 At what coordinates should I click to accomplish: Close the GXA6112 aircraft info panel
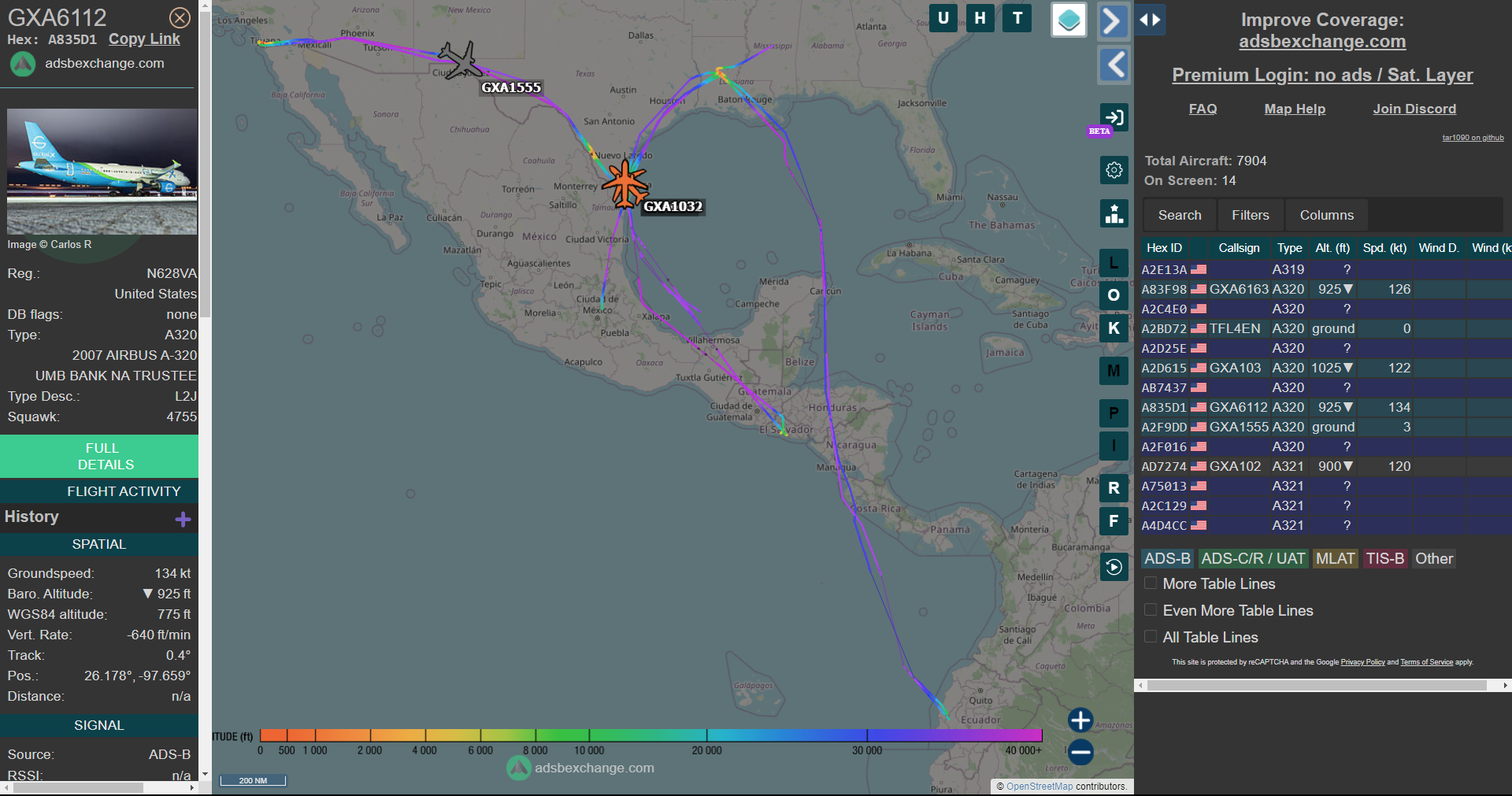click(180, 17)
